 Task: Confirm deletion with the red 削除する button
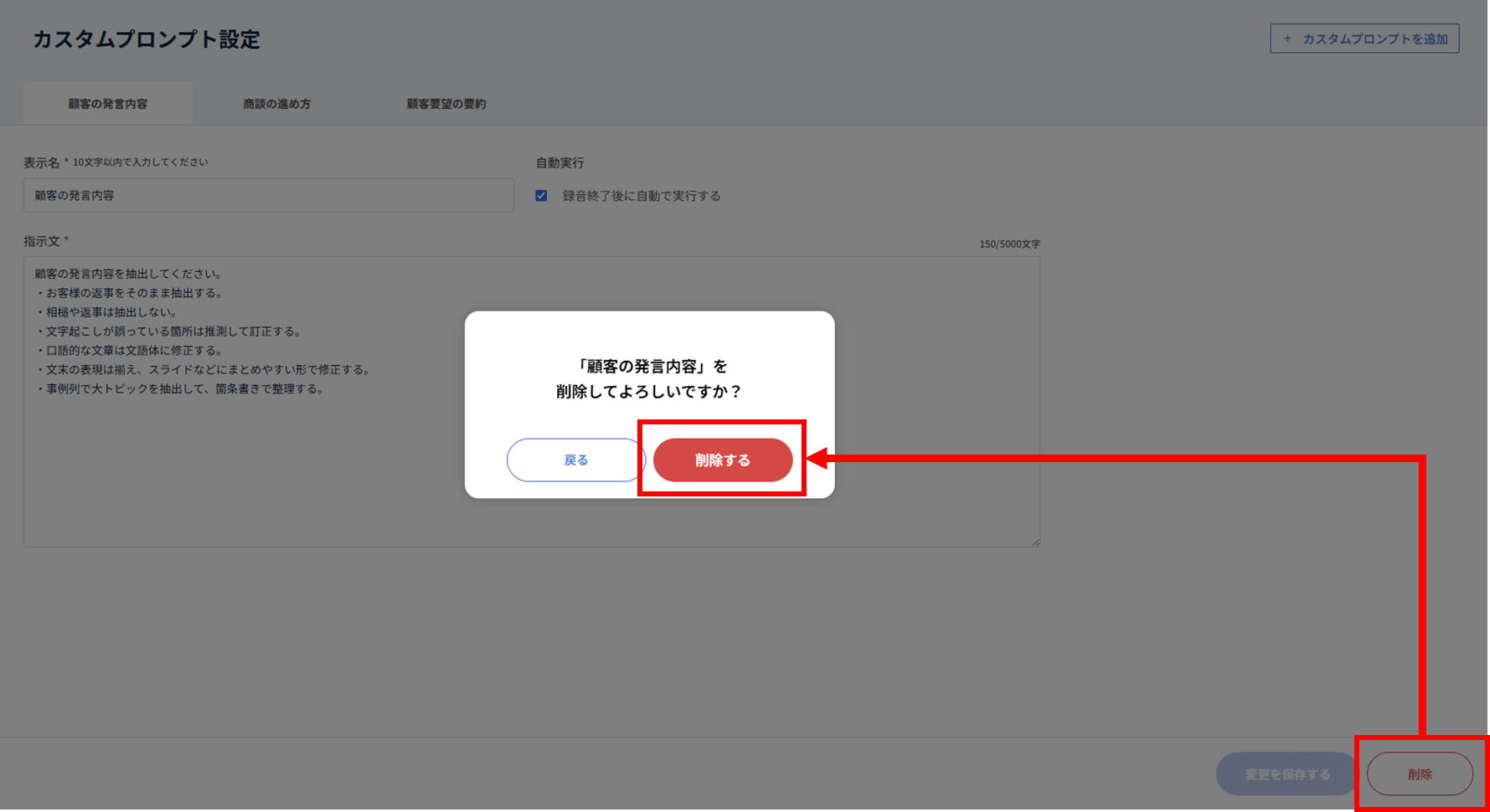(x=722, y=460)
